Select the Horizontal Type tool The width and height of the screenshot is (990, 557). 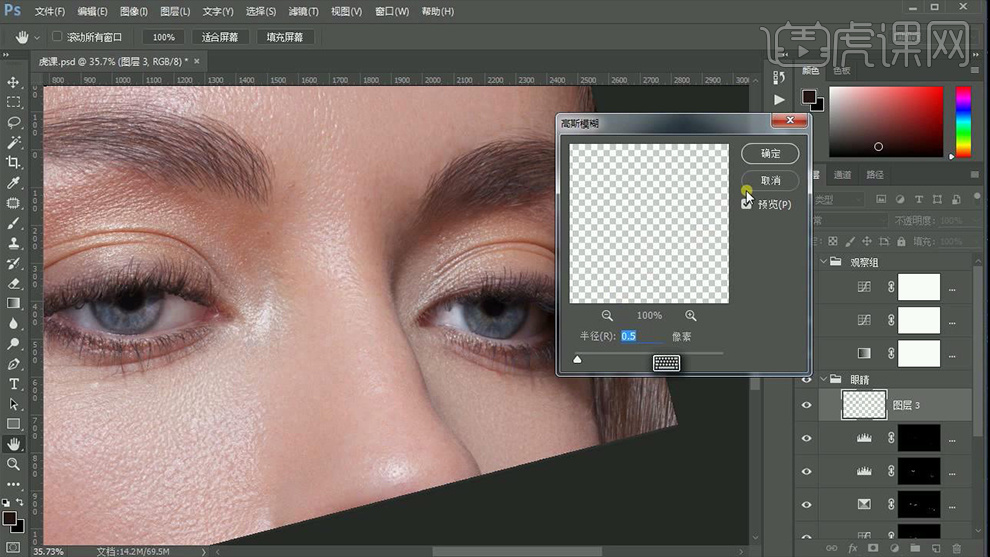pos(14,384)
